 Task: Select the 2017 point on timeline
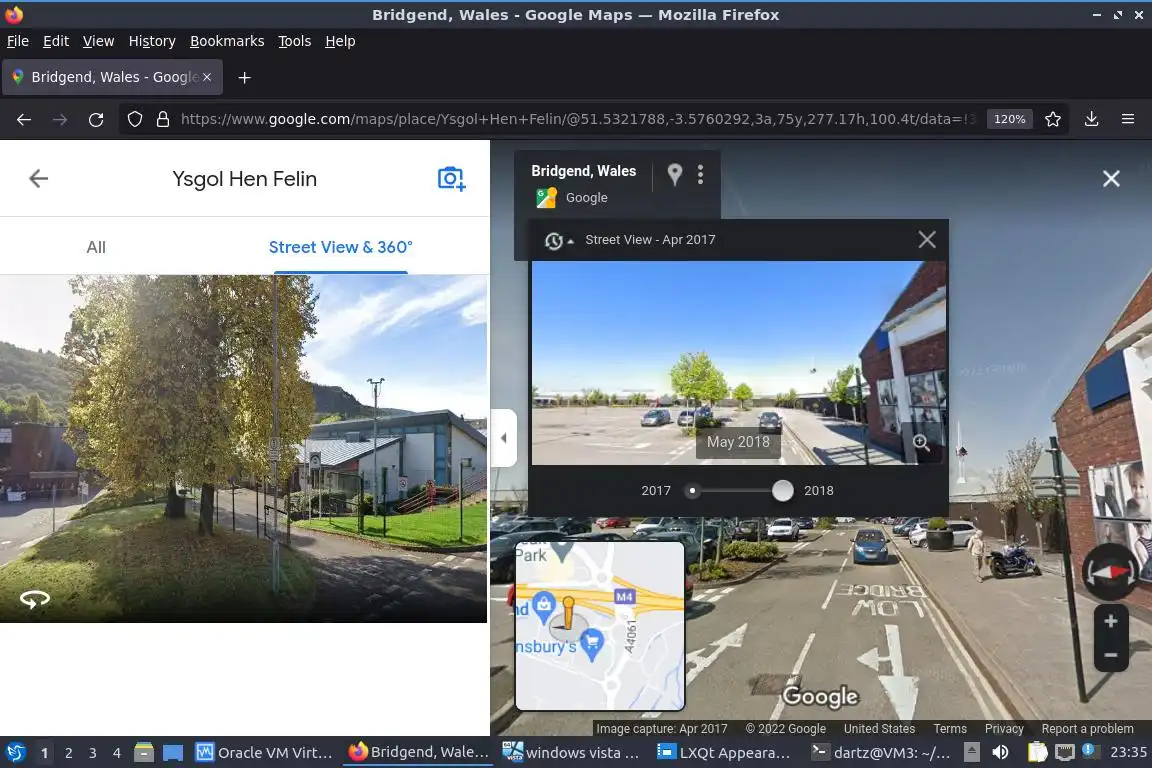pyautogui.click(x=692, y=491)
